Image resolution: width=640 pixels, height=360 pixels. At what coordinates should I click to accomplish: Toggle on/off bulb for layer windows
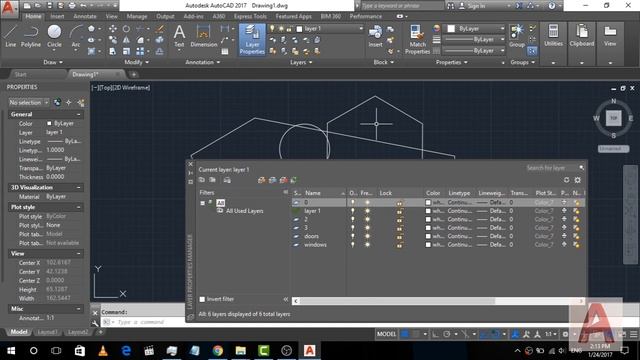coord(353,245)
